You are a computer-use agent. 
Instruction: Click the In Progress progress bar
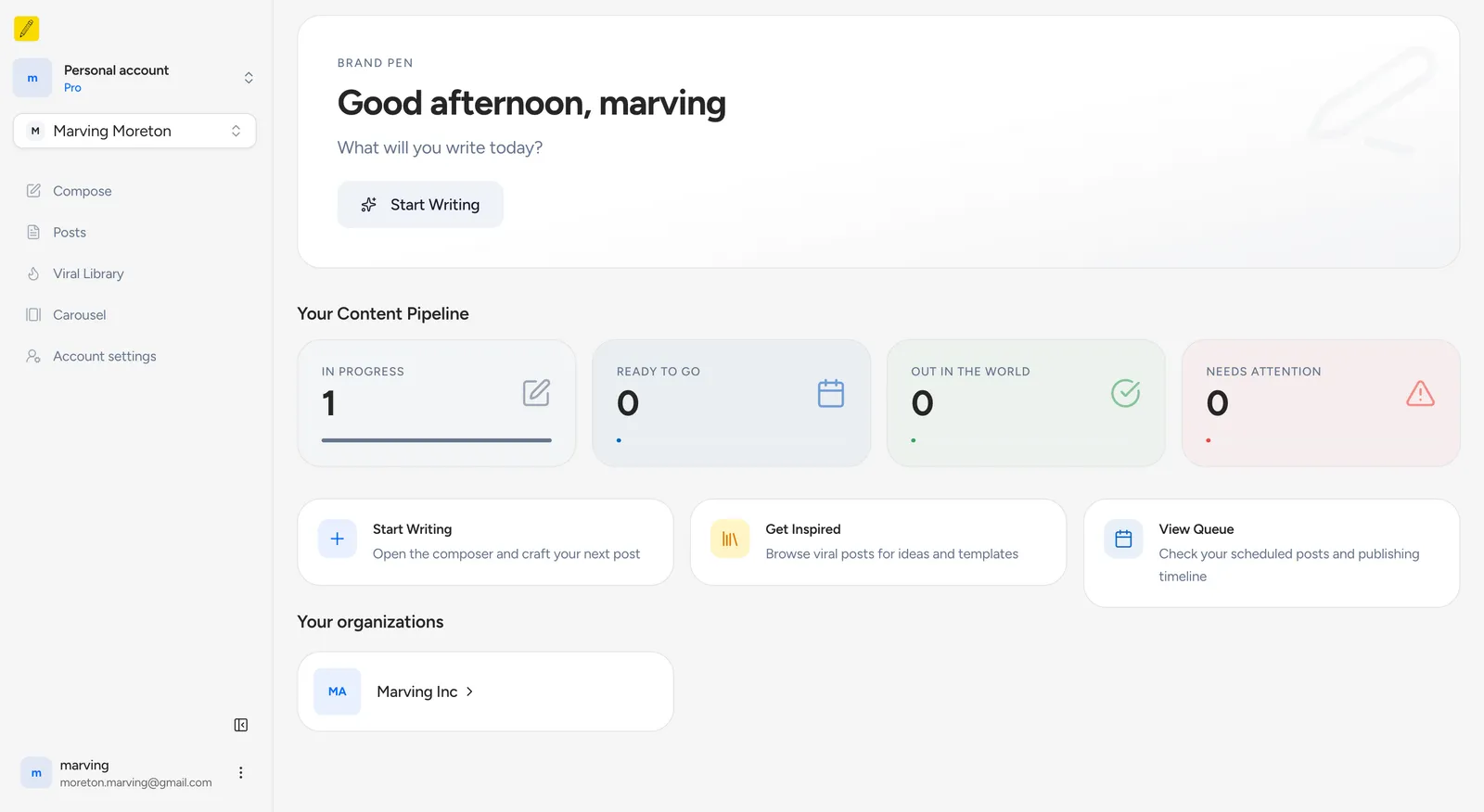pyautogui.click(x=436, y=440)
